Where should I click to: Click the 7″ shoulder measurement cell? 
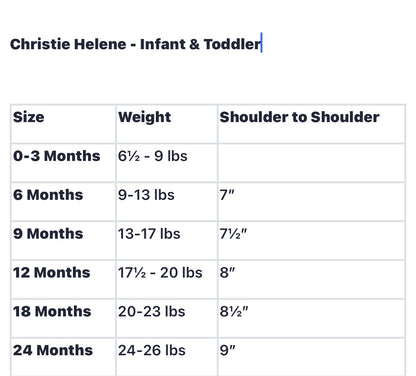point(311,202)
